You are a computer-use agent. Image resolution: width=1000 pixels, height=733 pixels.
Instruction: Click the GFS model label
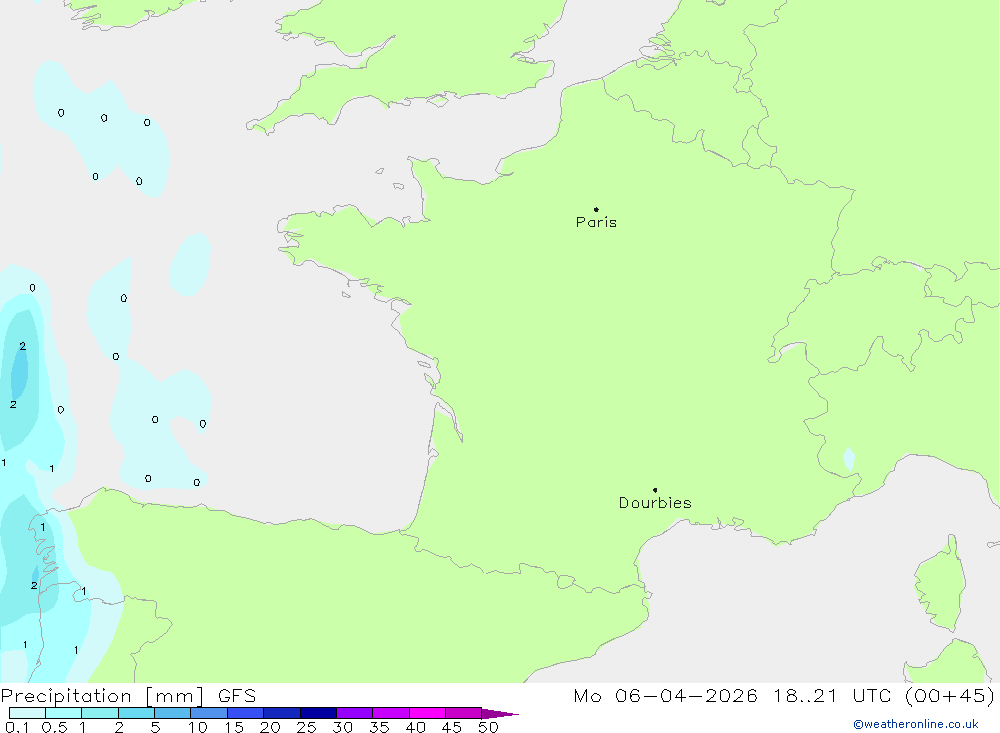237,696
